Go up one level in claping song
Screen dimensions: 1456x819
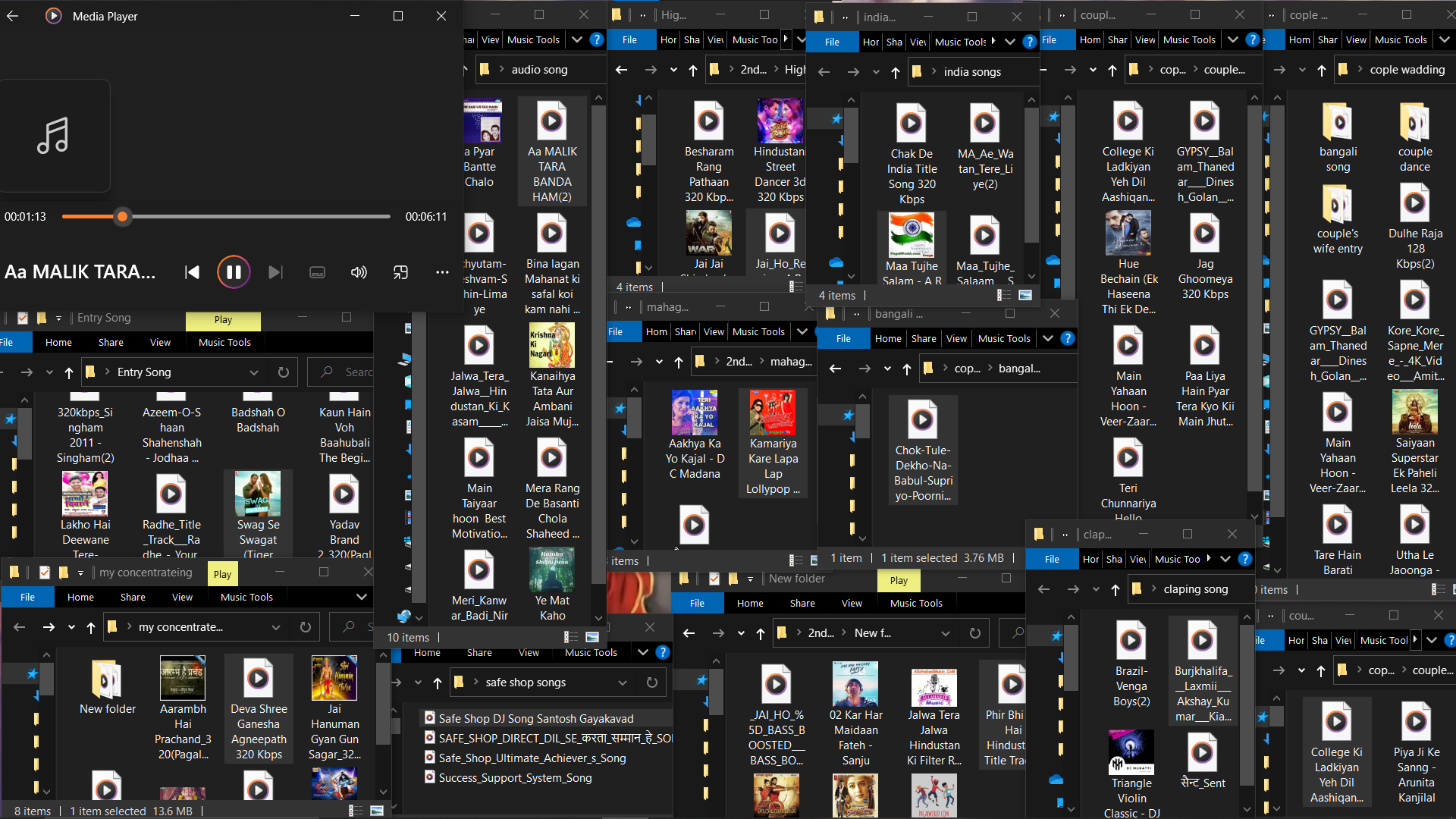[x=1115, y=589]
